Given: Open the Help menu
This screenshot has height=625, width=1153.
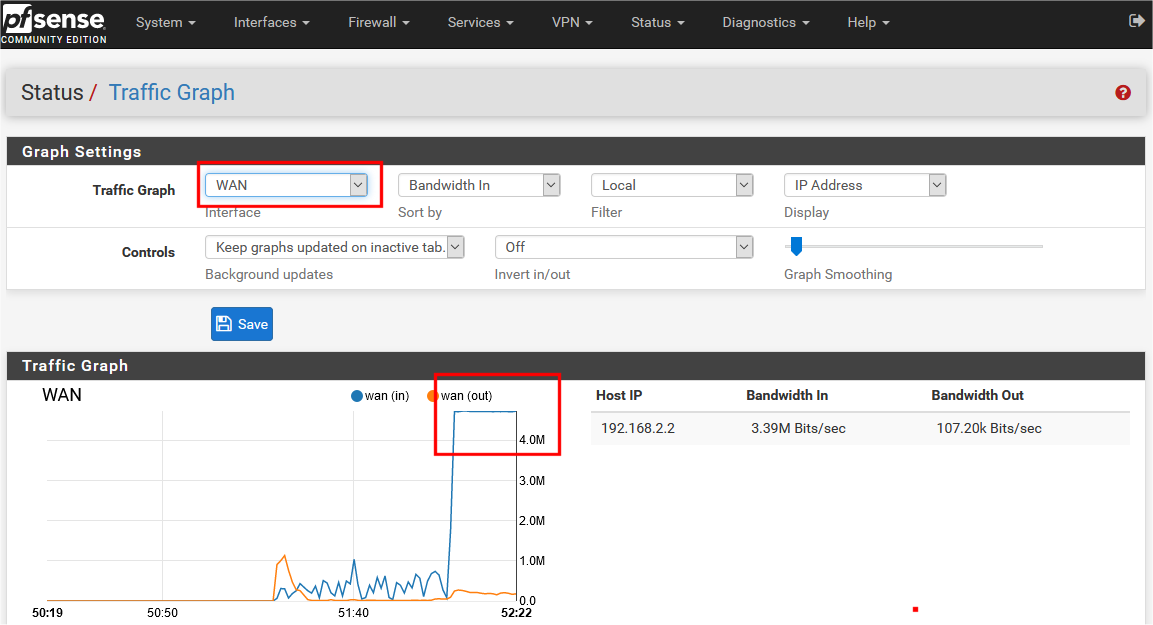Looking at the screenshot, I should [868, 23].
